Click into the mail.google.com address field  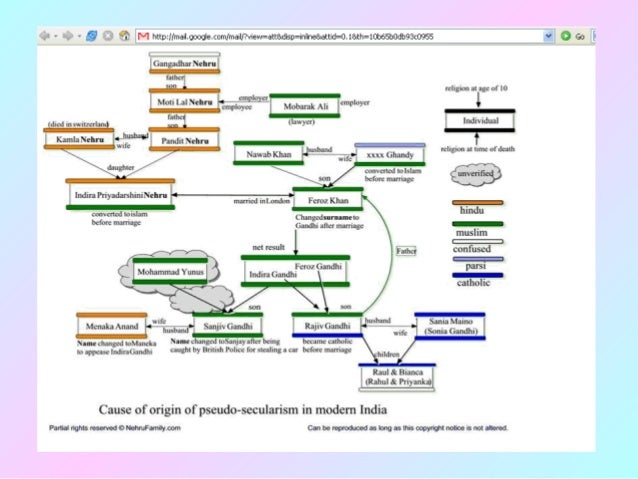click(x=346, y=36)
